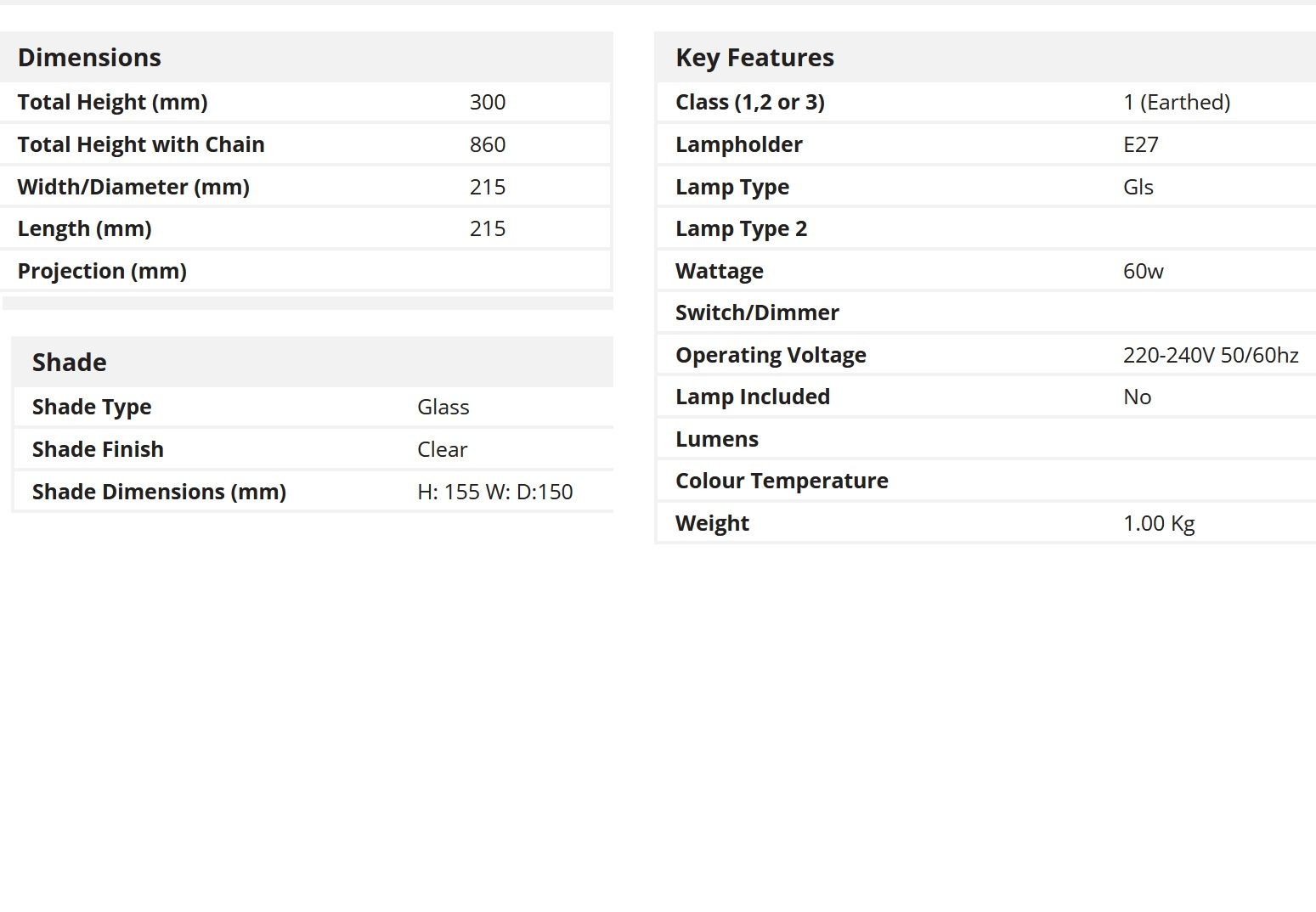
Task: Select the empty Projection (mm) row
Action: (306, 271)
